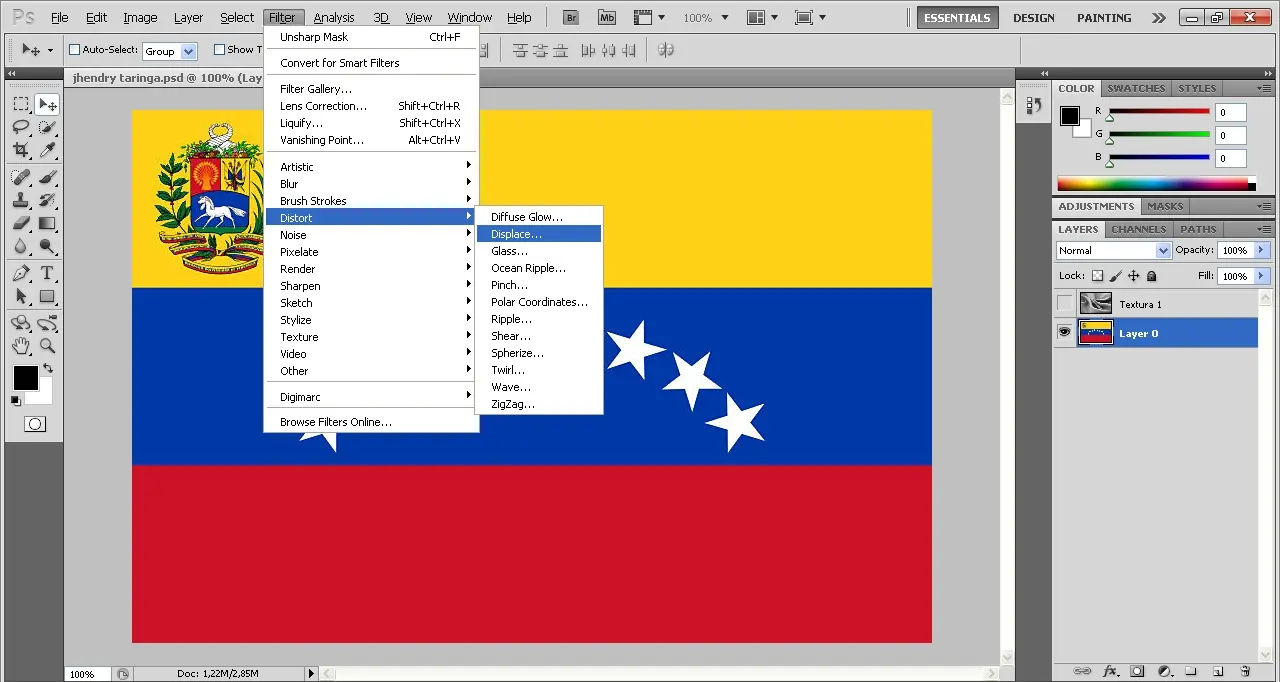
Task: Show the Textura 1 layer
Action: (1064, 304)
